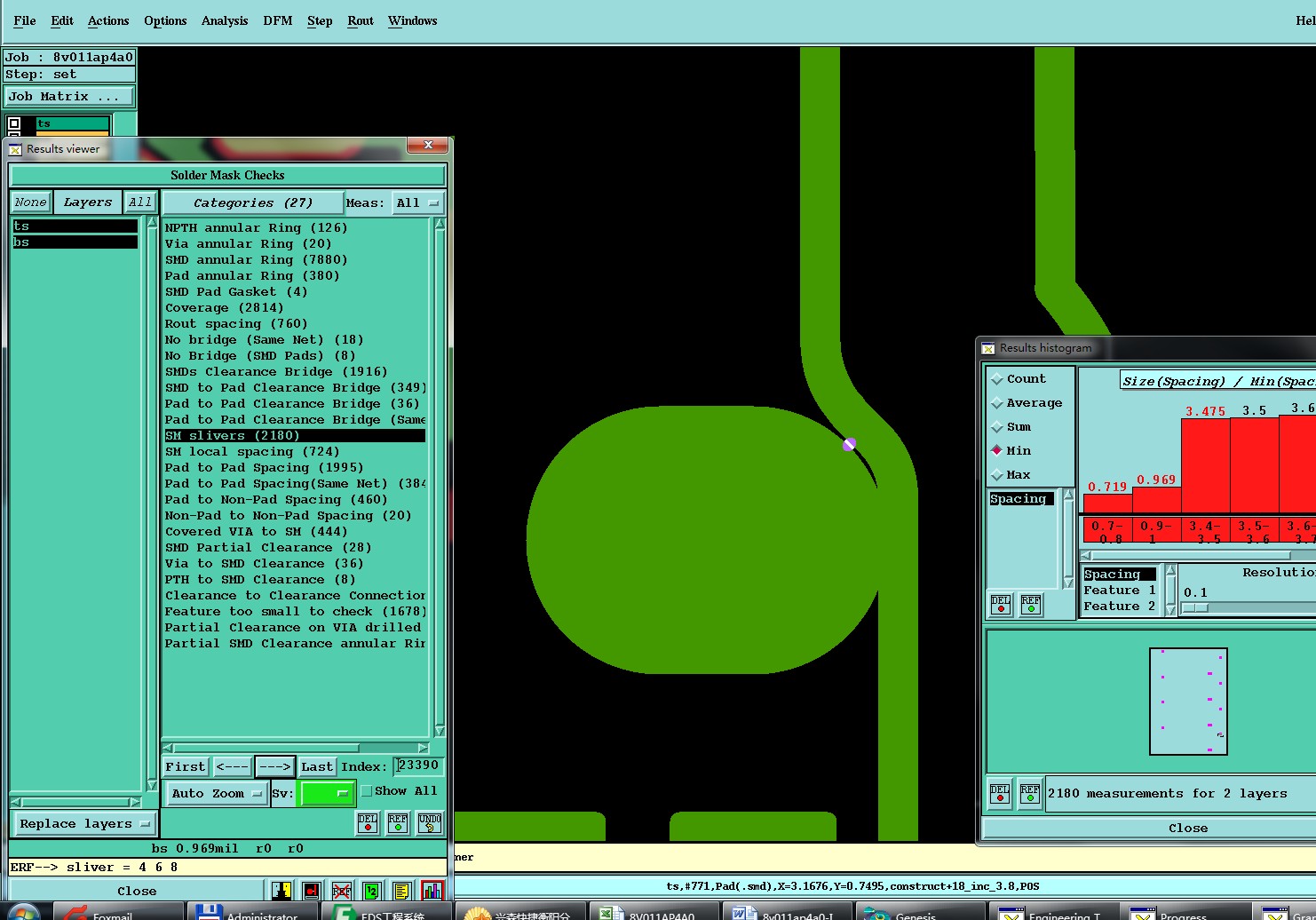The image size is (1316, 920).
Task: Open the Meas All dropdown
Action: (417, 203)
